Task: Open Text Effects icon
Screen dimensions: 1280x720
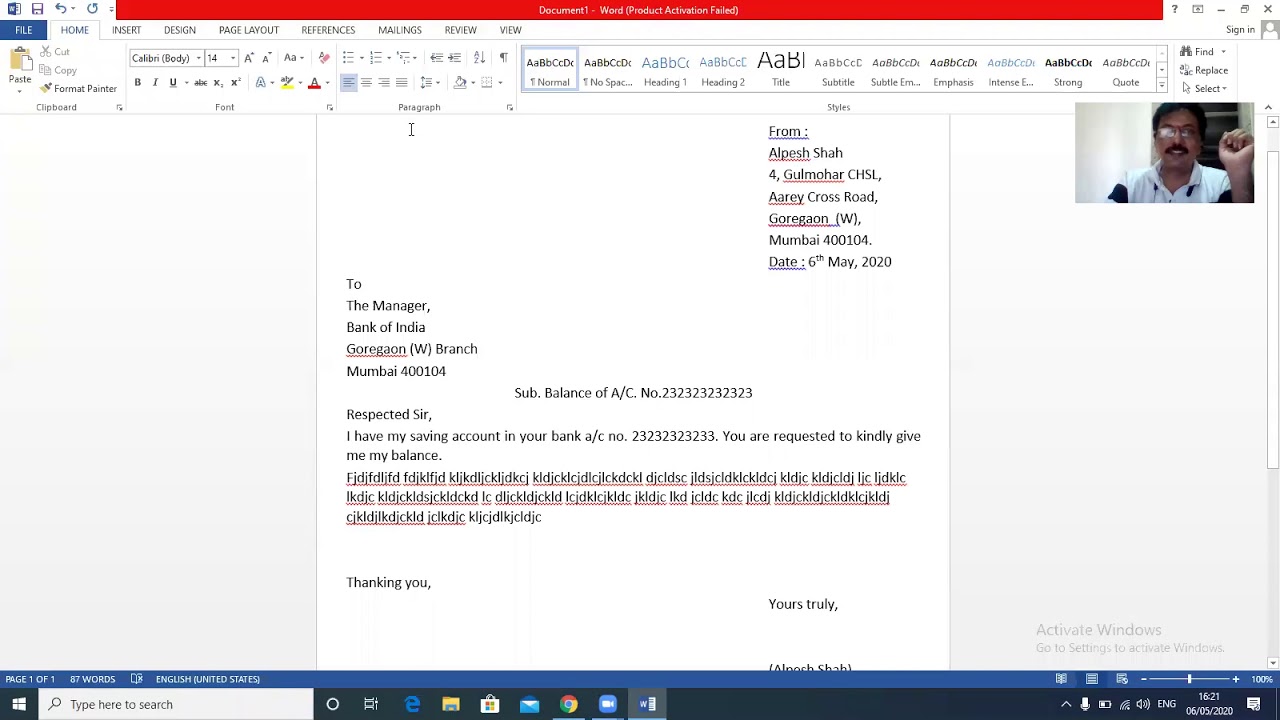Action: pyautogui.click(x=261, y=83)
